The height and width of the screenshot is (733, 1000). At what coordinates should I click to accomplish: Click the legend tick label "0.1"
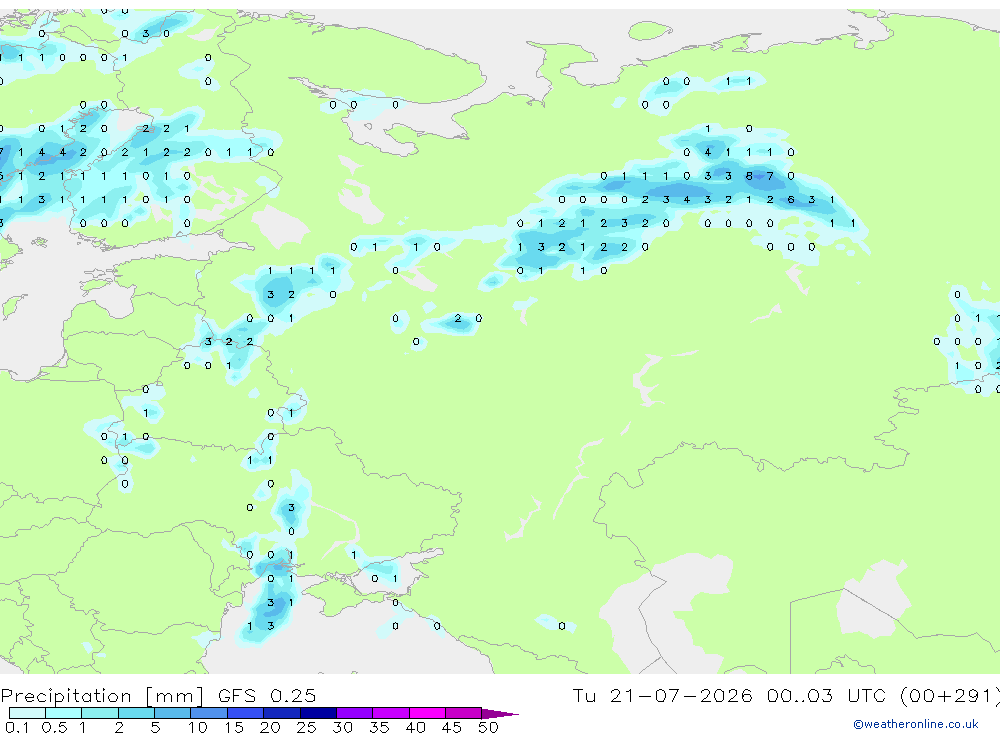click(x=17, y=727)
